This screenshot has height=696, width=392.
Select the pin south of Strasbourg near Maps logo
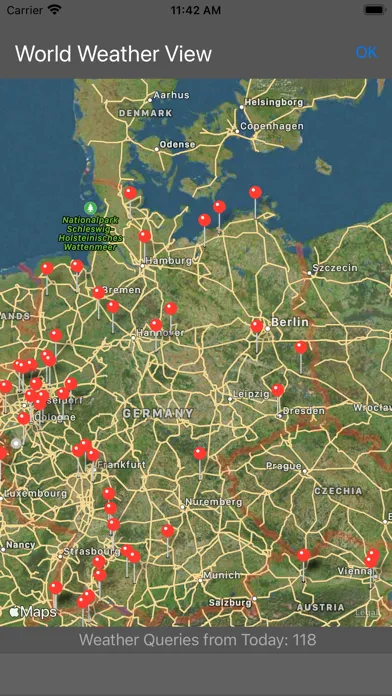coord(56,588)
